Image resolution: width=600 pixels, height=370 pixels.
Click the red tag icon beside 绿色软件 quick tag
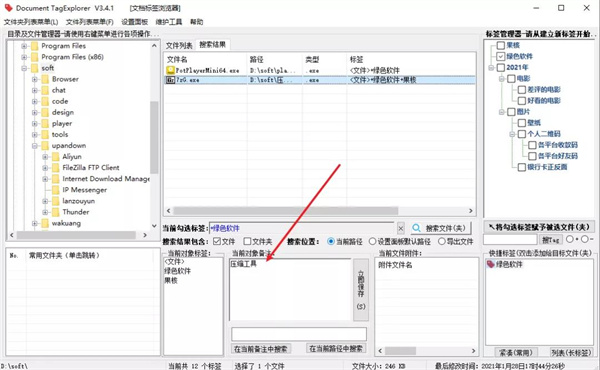point(491,264)
